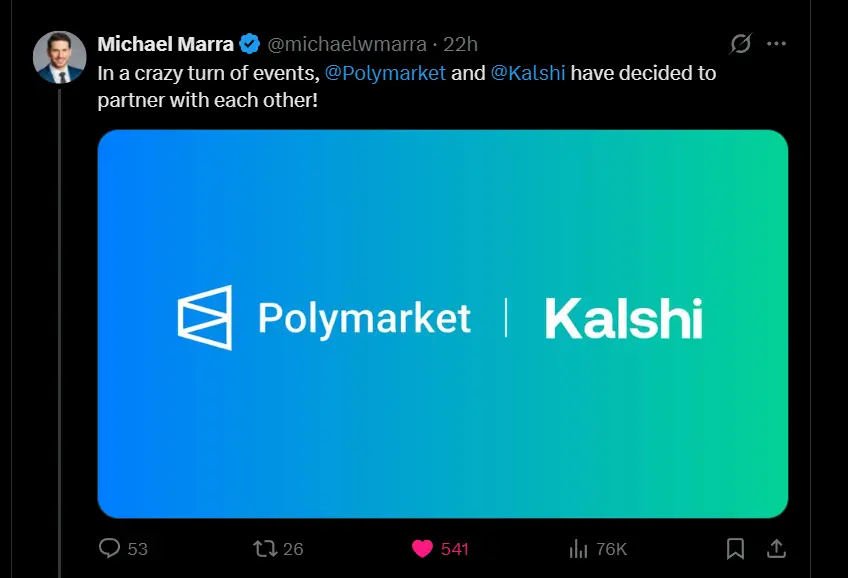Repost this tweet using the arrows icon
Image resolution: width=848 pixels, height=578 pixels.
pyautogui.click(x=265, y=548)
